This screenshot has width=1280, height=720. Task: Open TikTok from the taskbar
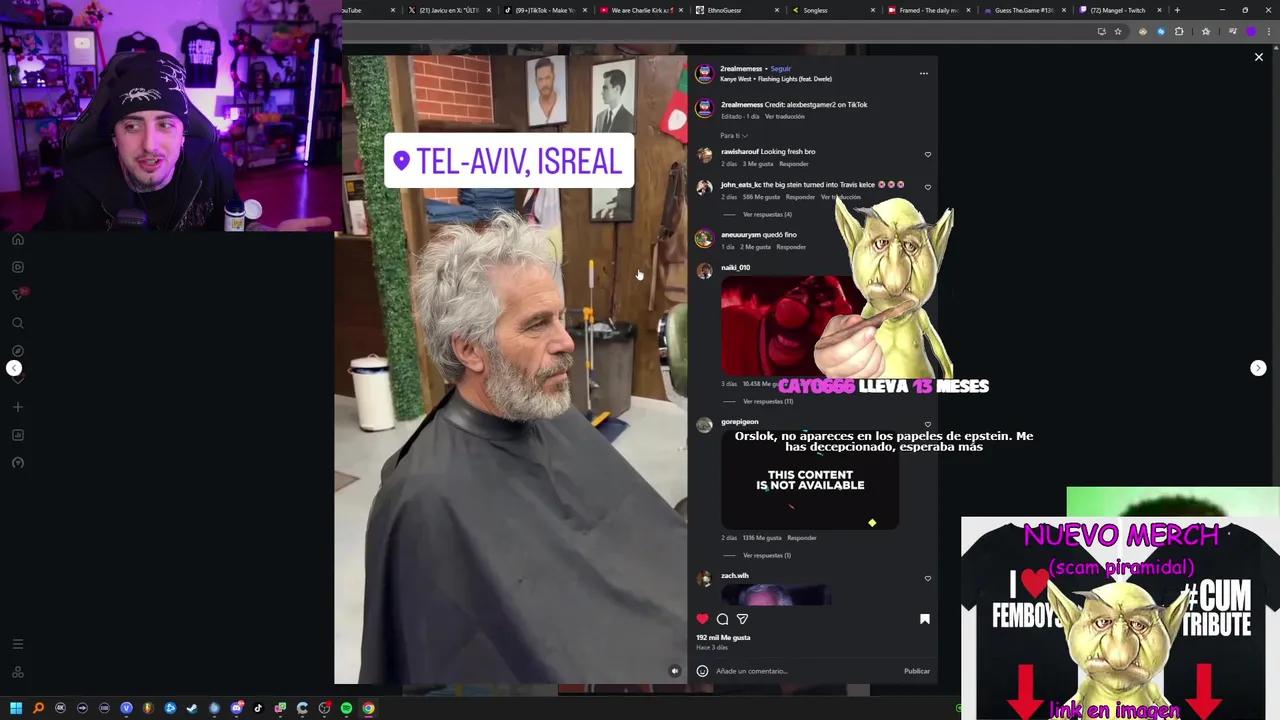click(258, 708)
